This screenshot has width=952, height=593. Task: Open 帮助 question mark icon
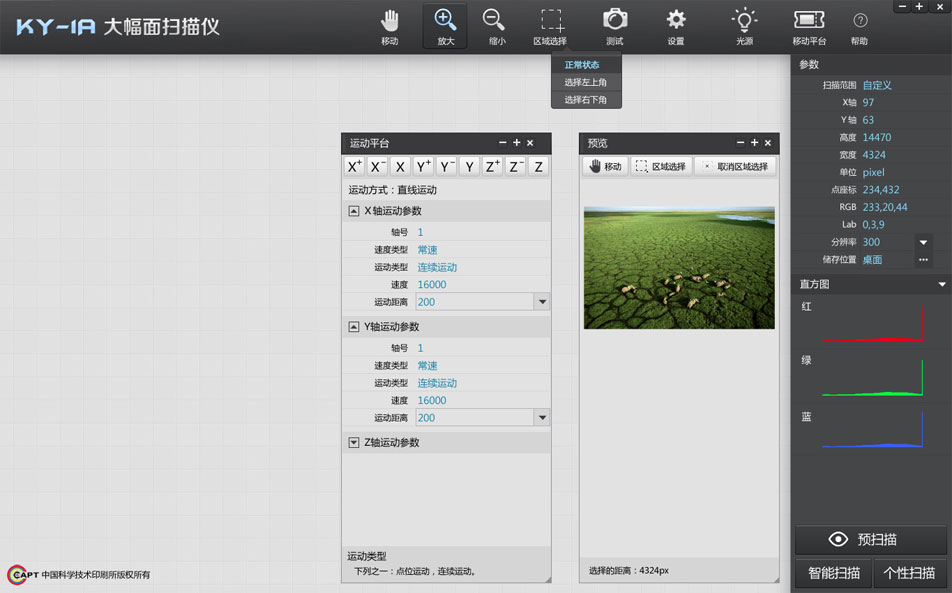859,22
